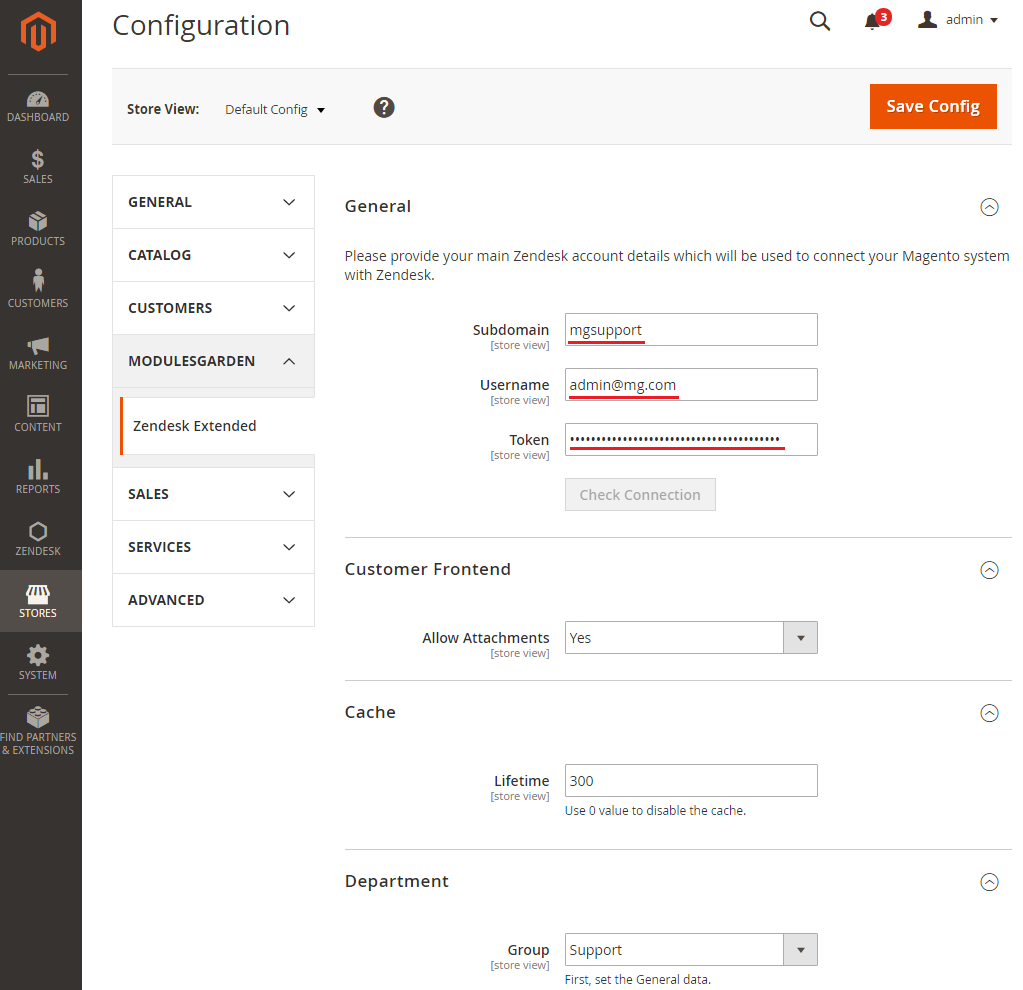
Task: Open the Zendesk sidebar module
Action: [x=38, y=539]
